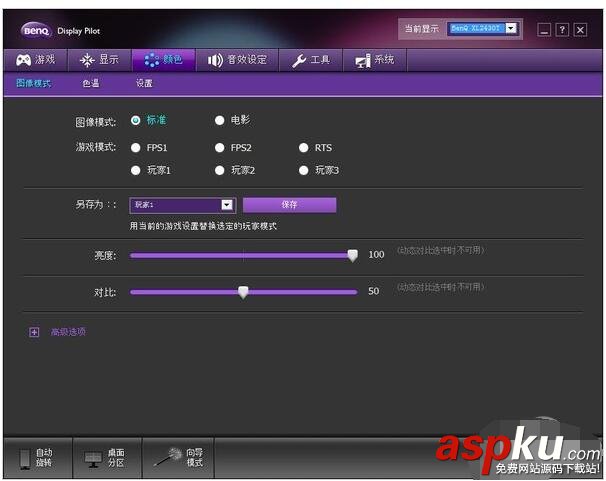Open the 设置 sub-tab
The image size is (606, 481).
point(144,83)
